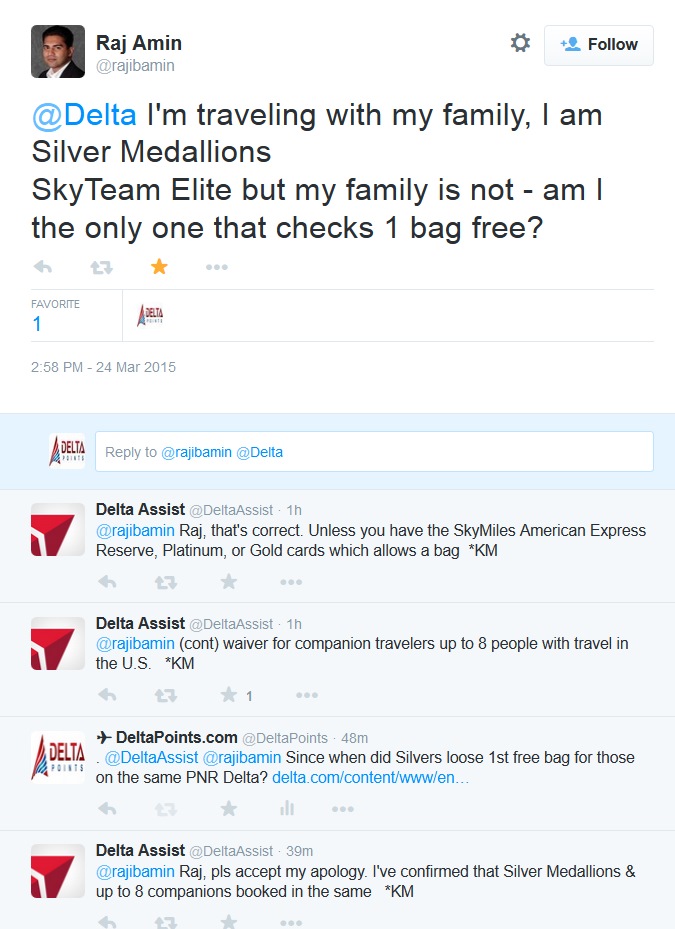Reply to first Delta Assist tweet

[x=107, y=582]
